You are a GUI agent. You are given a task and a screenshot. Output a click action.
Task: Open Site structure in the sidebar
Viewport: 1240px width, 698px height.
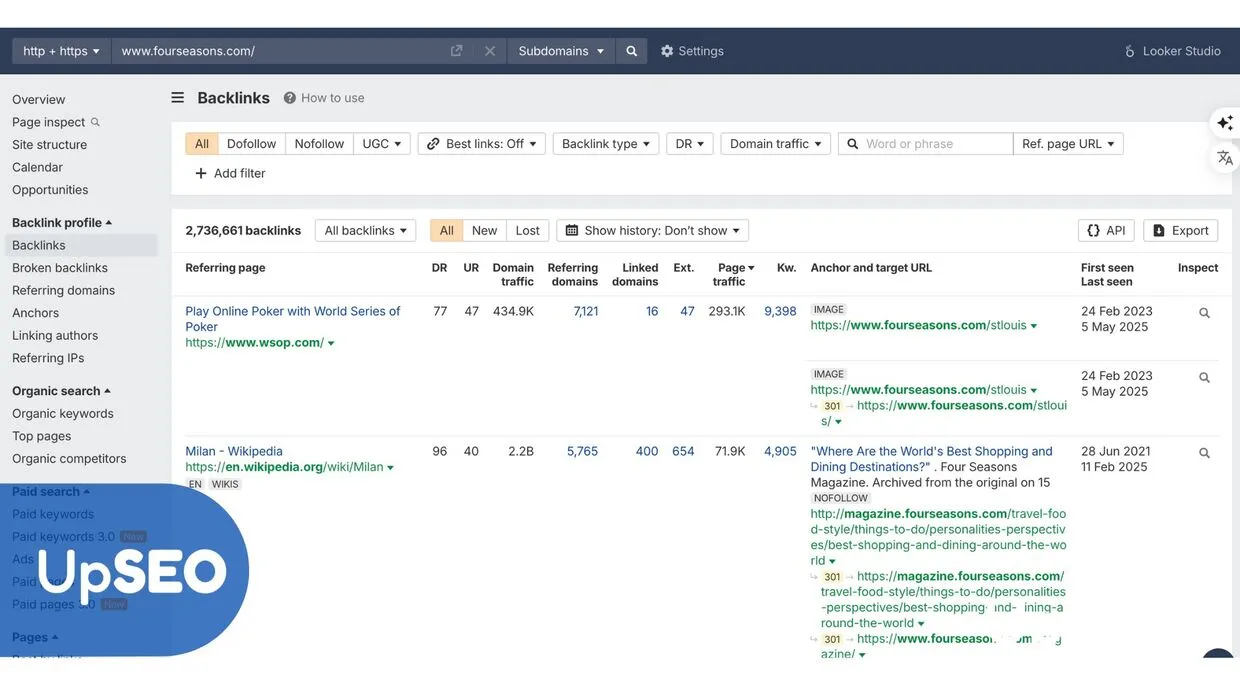pyautogui.click(x=50, y=144)
